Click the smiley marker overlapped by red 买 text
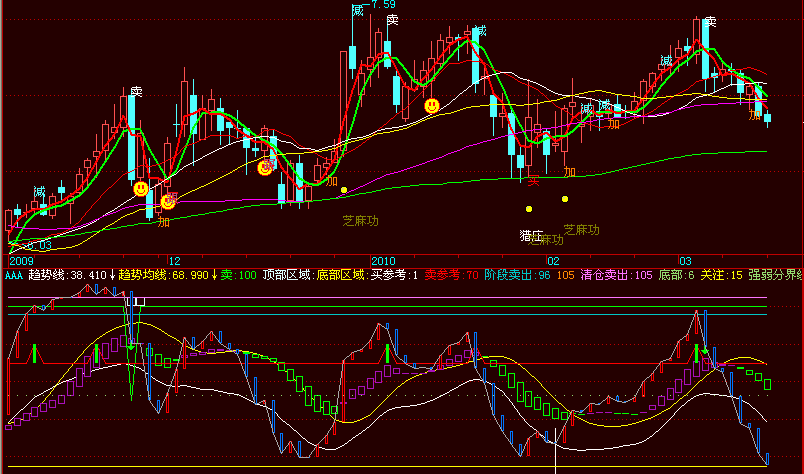Screen dimensions: 804x474 click(x=265, y=167)
